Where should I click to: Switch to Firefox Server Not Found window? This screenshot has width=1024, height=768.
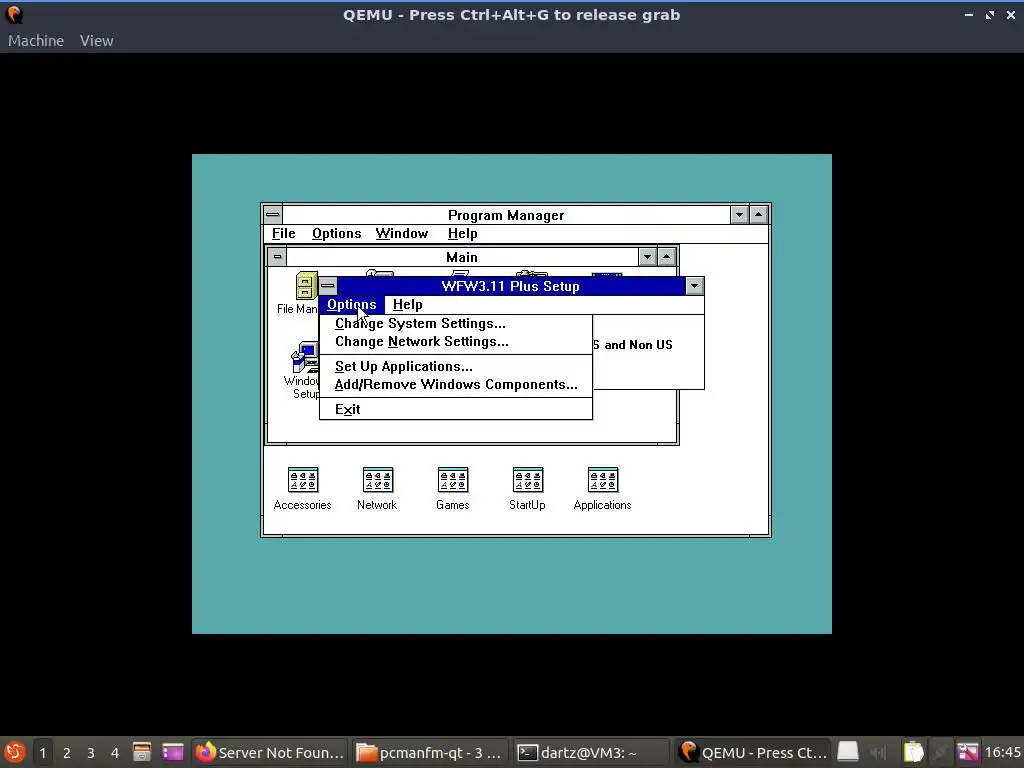[270, 752]
